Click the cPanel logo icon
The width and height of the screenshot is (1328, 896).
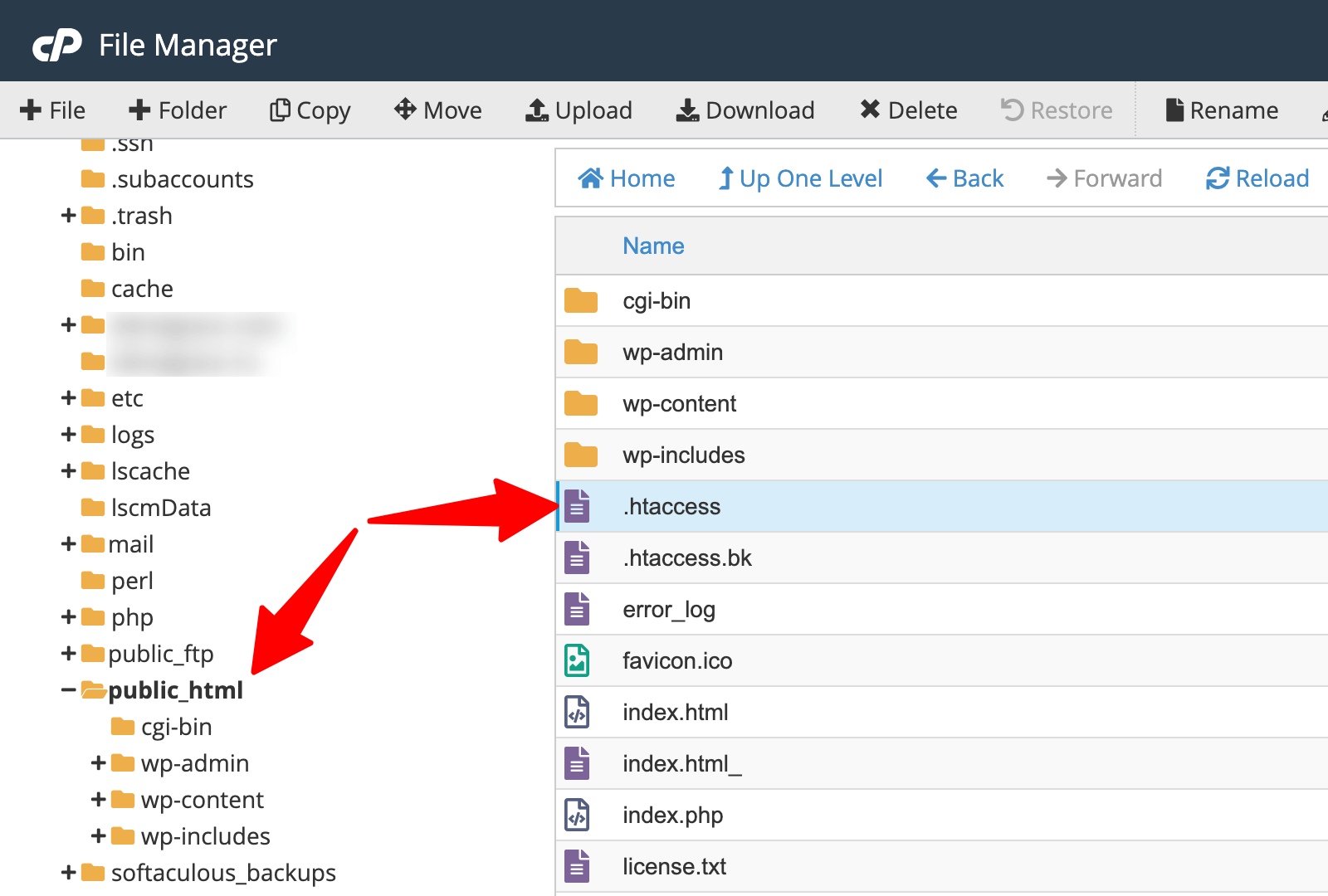tap(57, 45)
